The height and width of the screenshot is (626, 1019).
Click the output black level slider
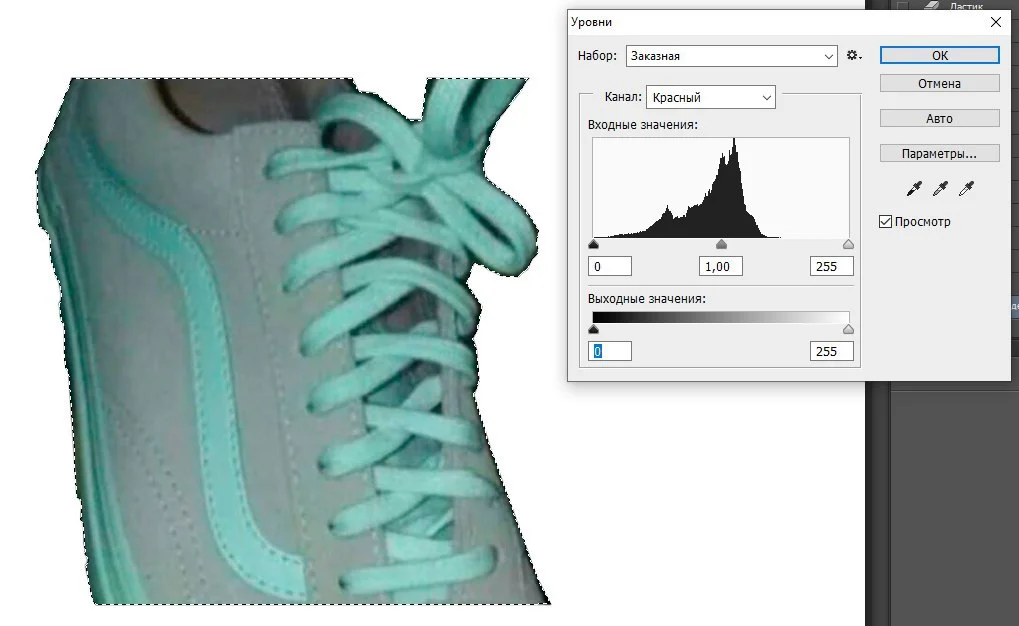pyautogui.click(x=593, y=330)
